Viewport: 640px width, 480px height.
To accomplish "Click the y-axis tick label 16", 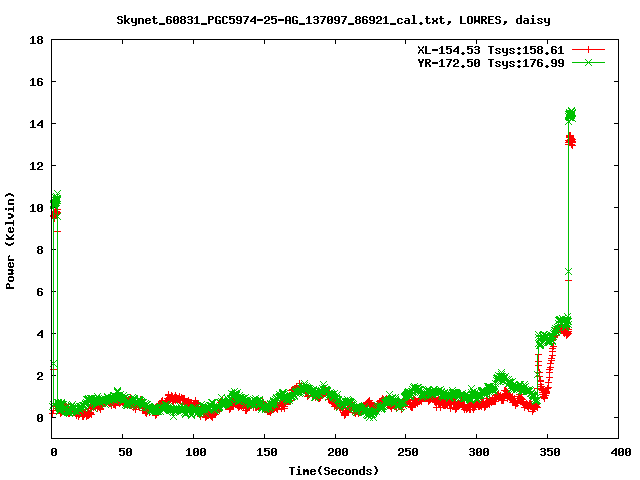I will point(36,82).
